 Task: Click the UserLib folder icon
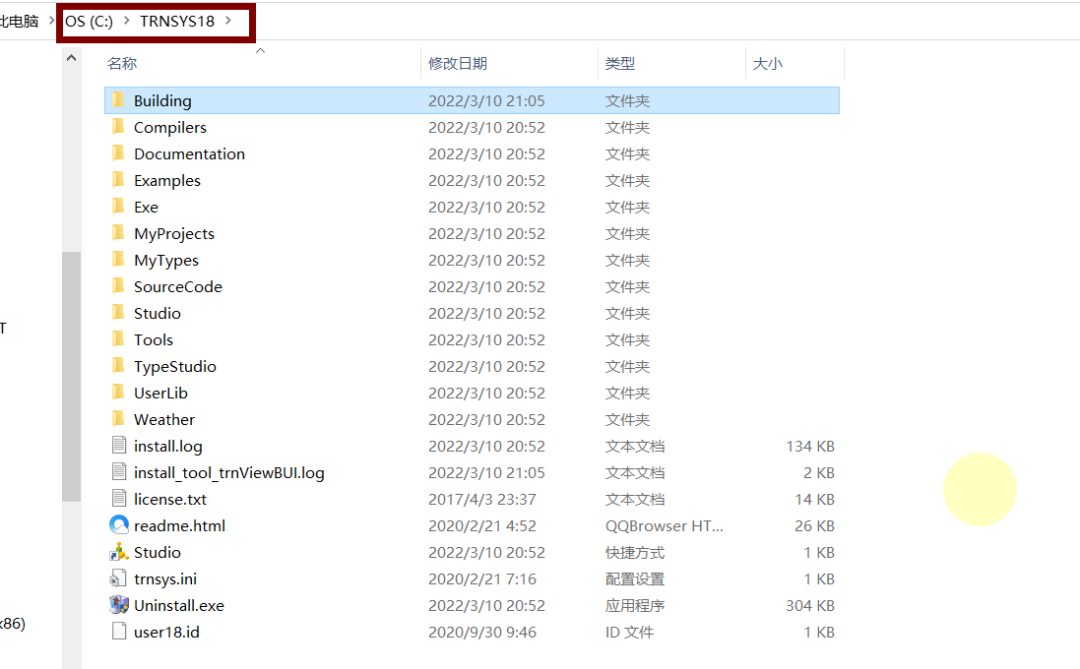118,392
